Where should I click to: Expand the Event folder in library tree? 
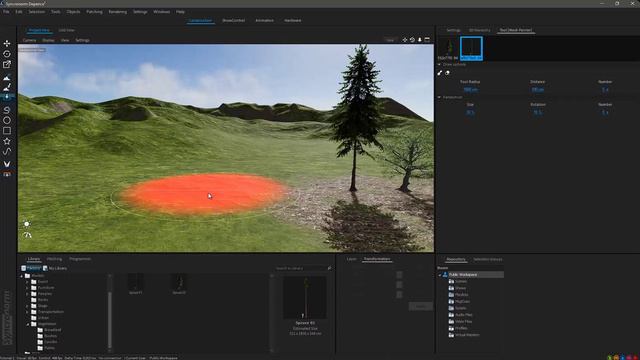(28, 282)
